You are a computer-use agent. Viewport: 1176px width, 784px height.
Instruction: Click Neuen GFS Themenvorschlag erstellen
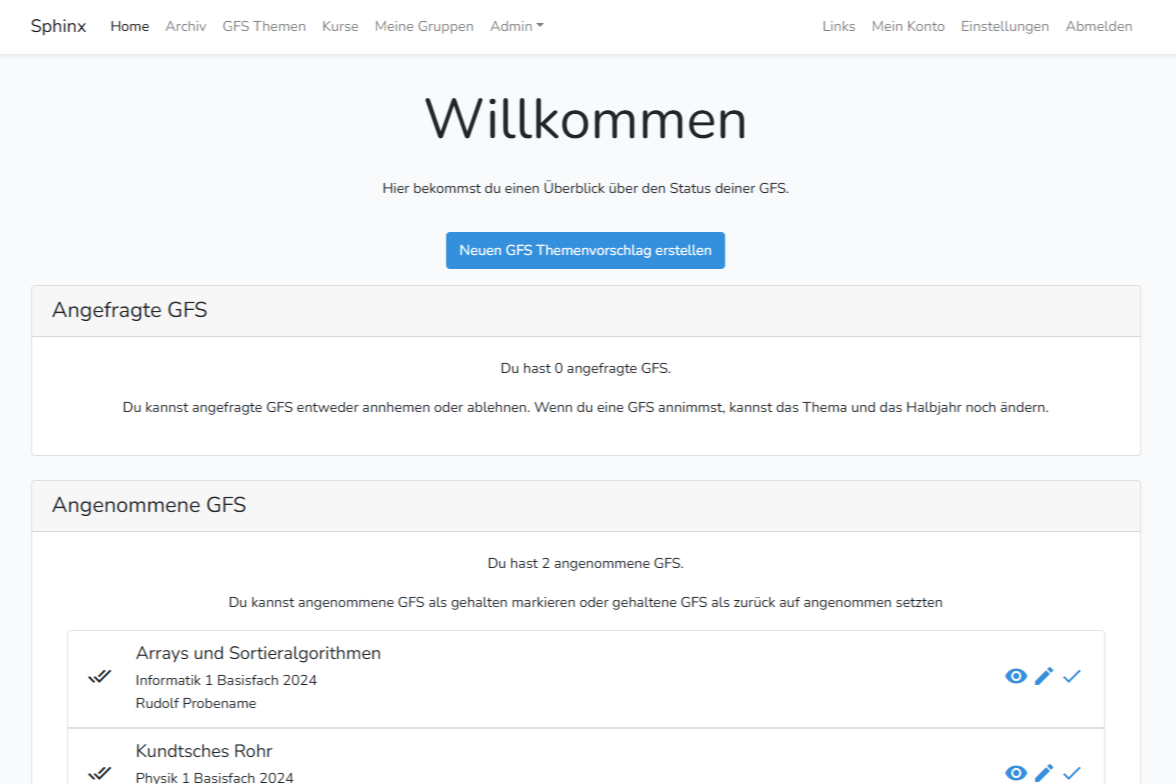(x=585, y=250)
